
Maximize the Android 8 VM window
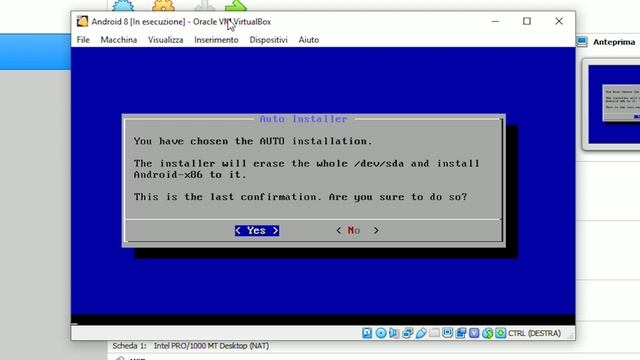pos(527,21)
